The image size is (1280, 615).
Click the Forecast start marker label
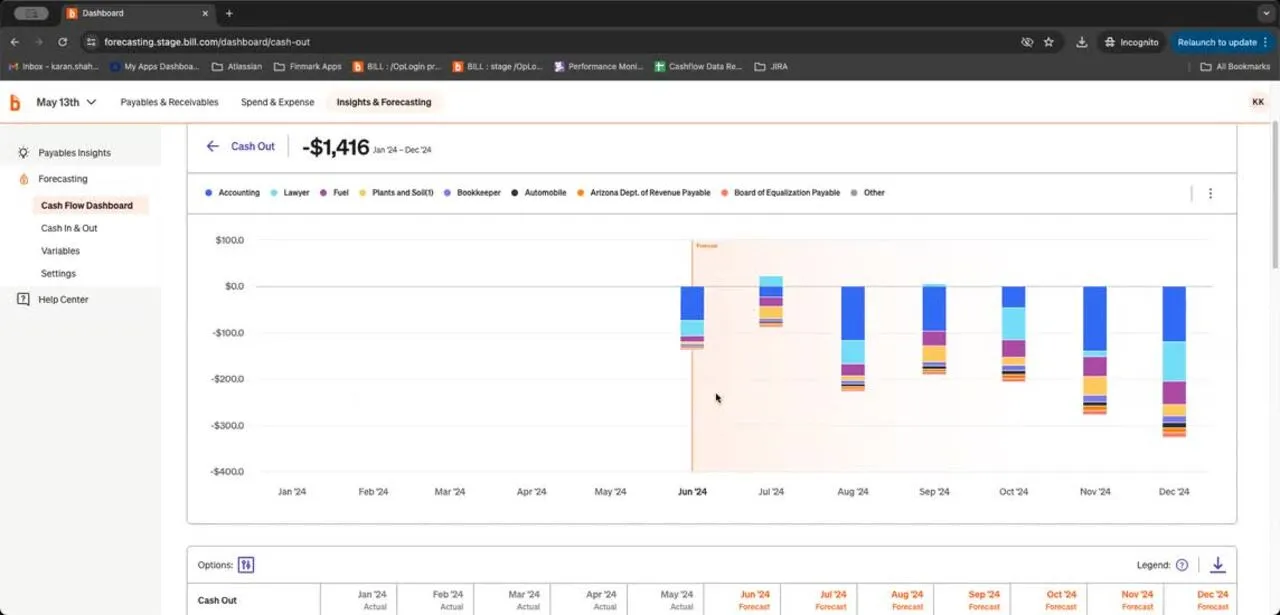(707, 245)
